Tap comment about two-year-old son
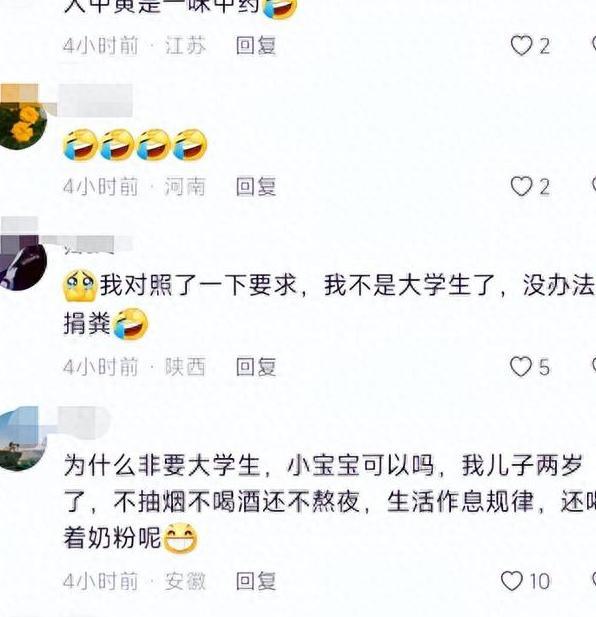Screen dimensions: 596x617 point(330,503)
